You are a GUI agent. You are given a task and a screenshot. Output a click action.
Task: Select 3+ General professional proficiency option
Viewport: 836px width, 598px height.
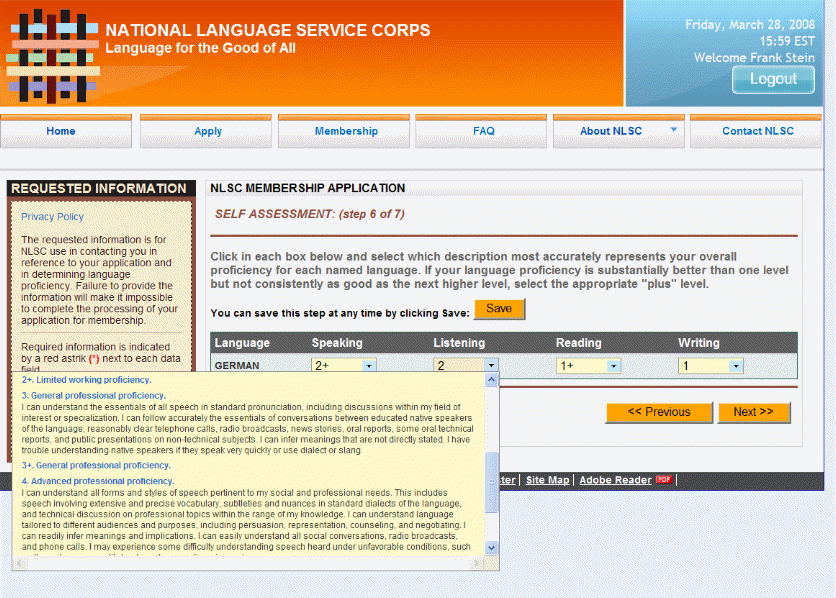point(96,465)
